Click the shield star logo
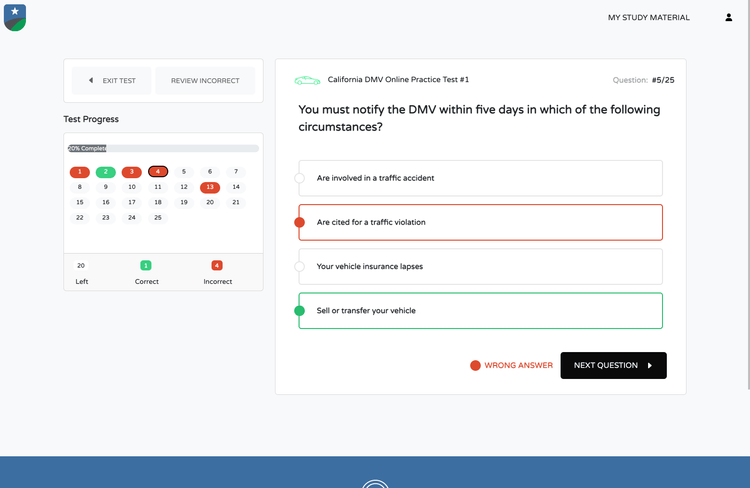Image resolution: width=750 pixels, height=488 pixels. pos(15,17)
